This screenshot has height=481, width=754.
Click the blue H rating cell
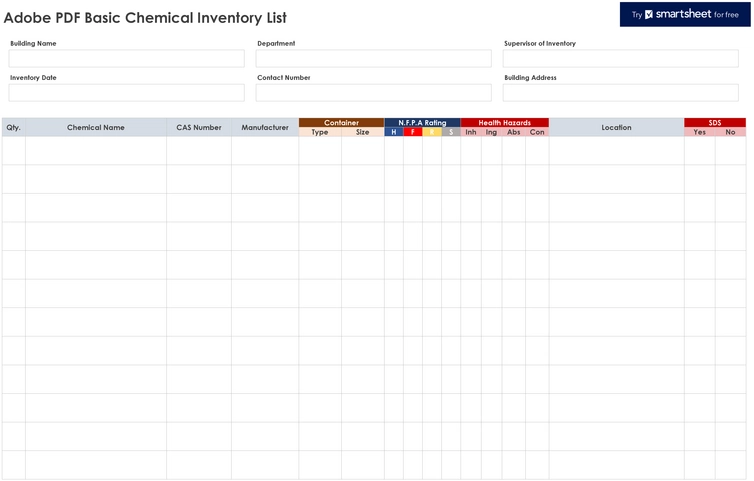(394, 132)
